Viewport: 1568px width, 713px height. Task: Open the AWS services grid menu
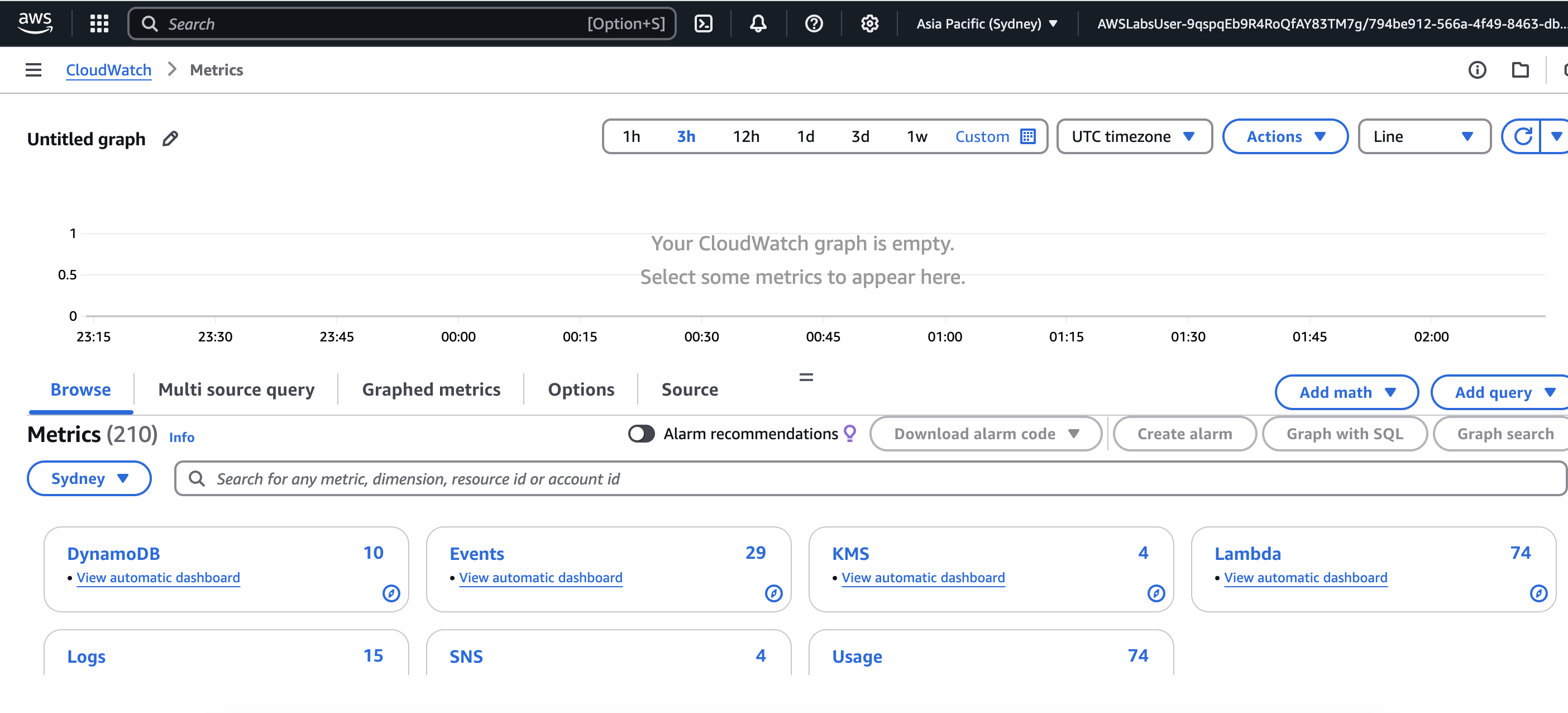point(99,23)
